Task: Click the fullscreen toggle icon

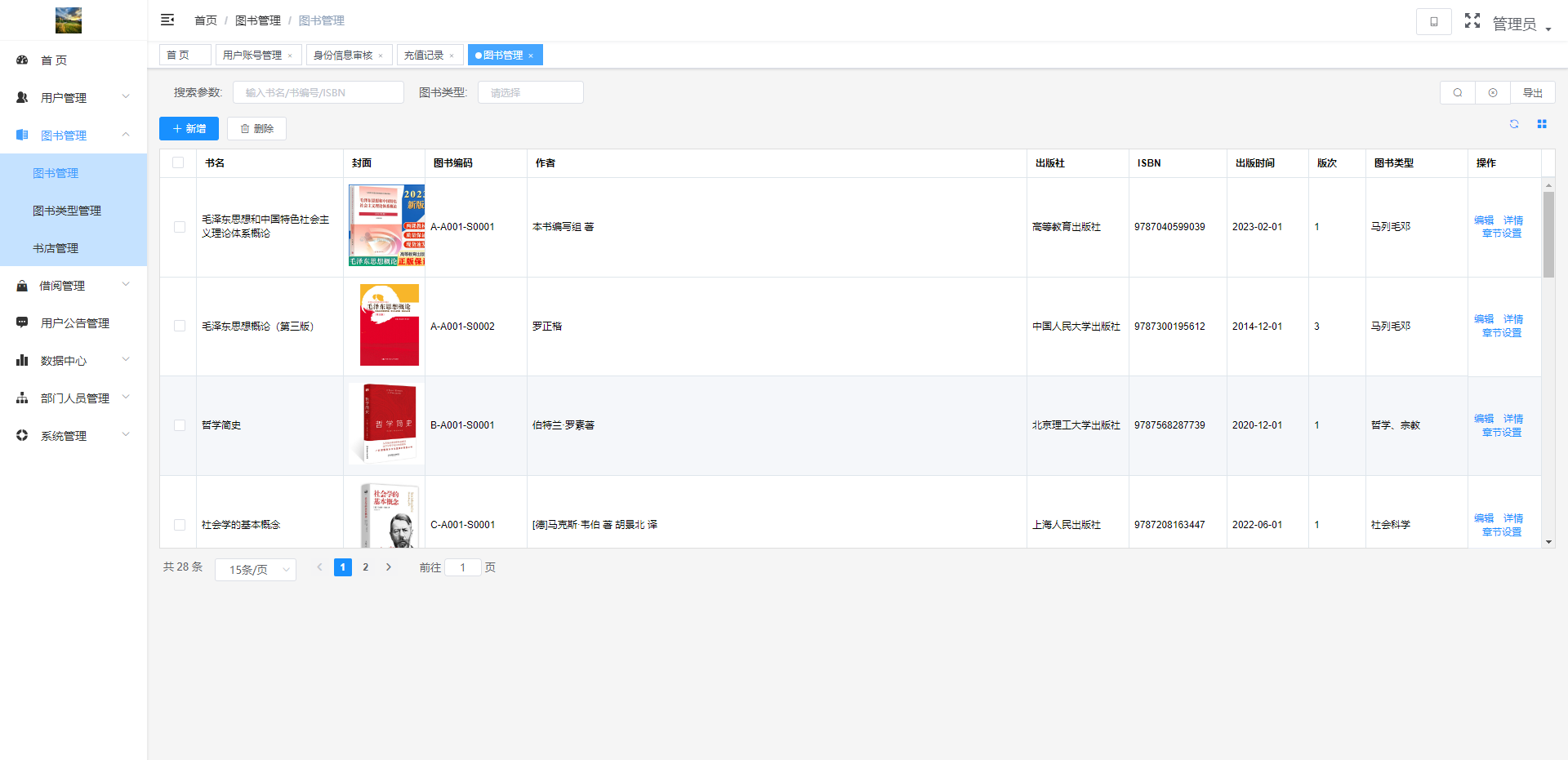Action: click(x=1472, y=20)
